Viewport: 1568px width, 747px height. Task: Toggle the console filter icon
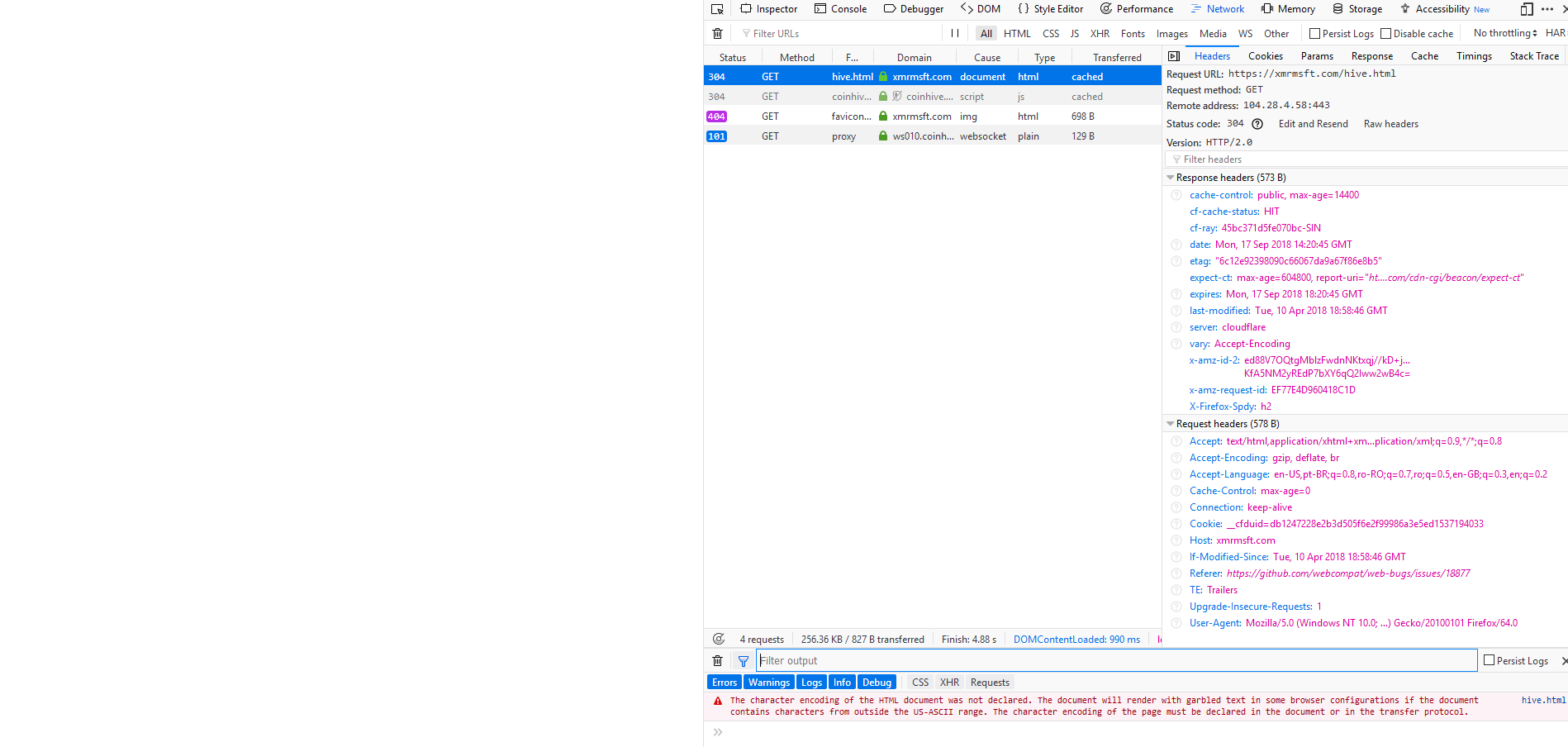744,660
